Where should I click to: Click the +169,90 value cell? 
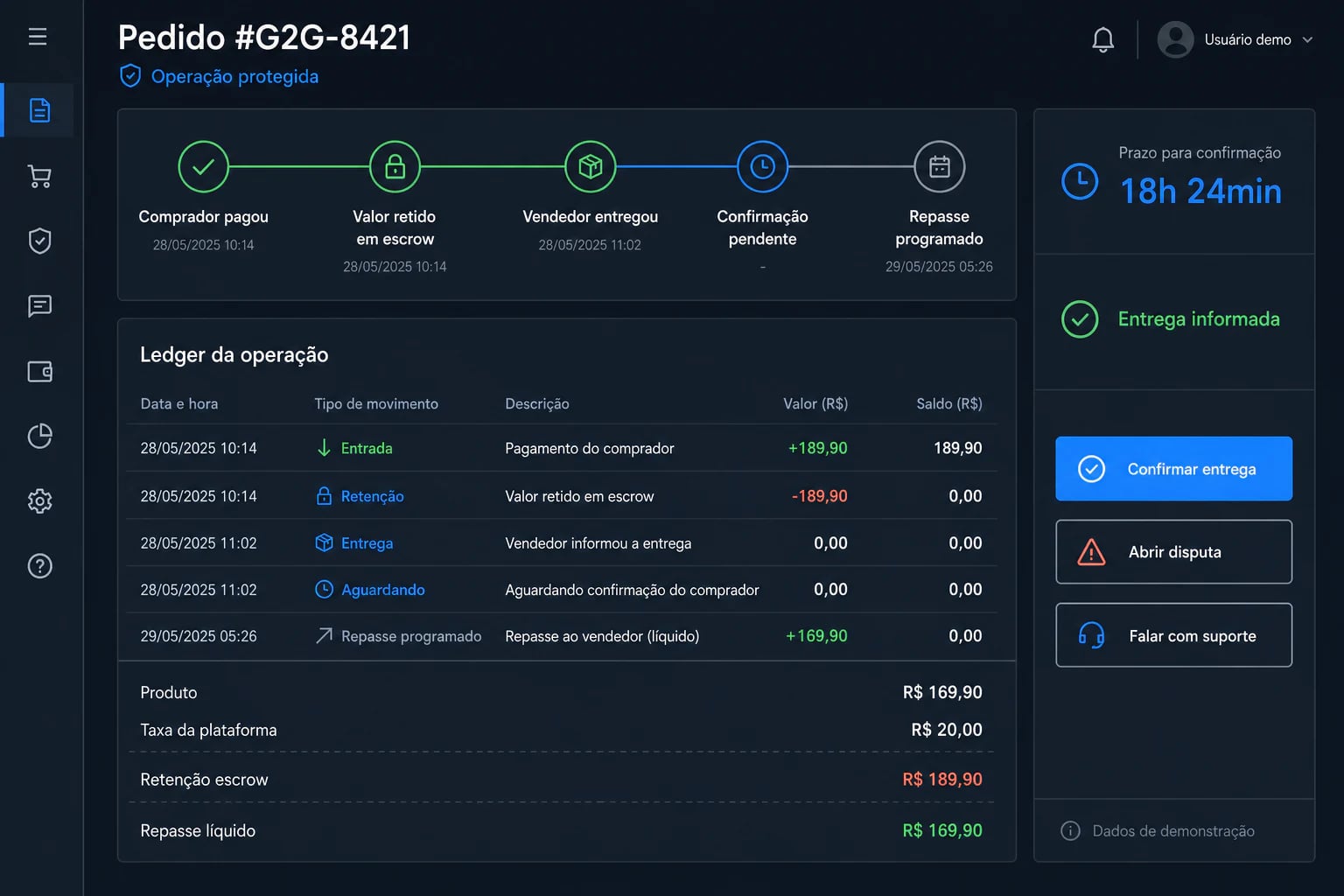click(x=816, y=636)
